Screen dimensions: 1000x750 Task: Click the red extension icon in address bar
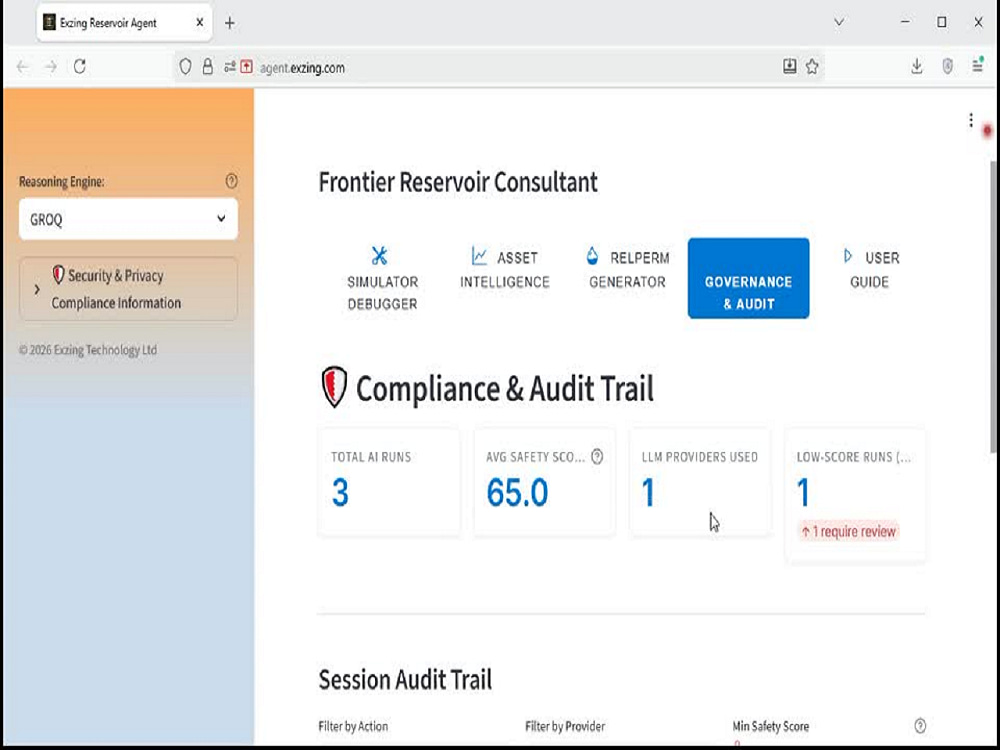(247, 67)
